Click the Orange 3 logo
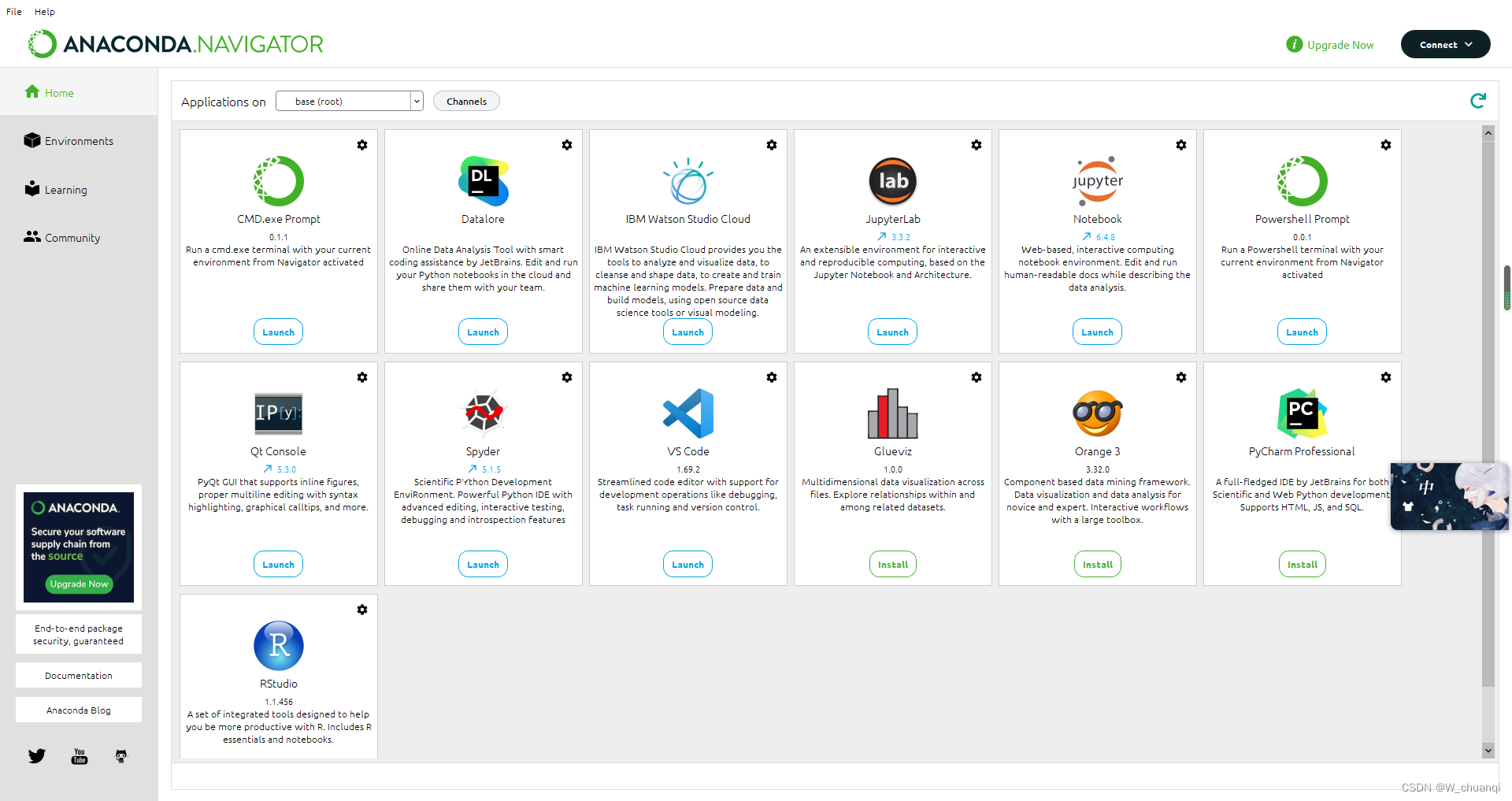The height and width of the screenshot is (801, 1512). (x=1098, y=413)
